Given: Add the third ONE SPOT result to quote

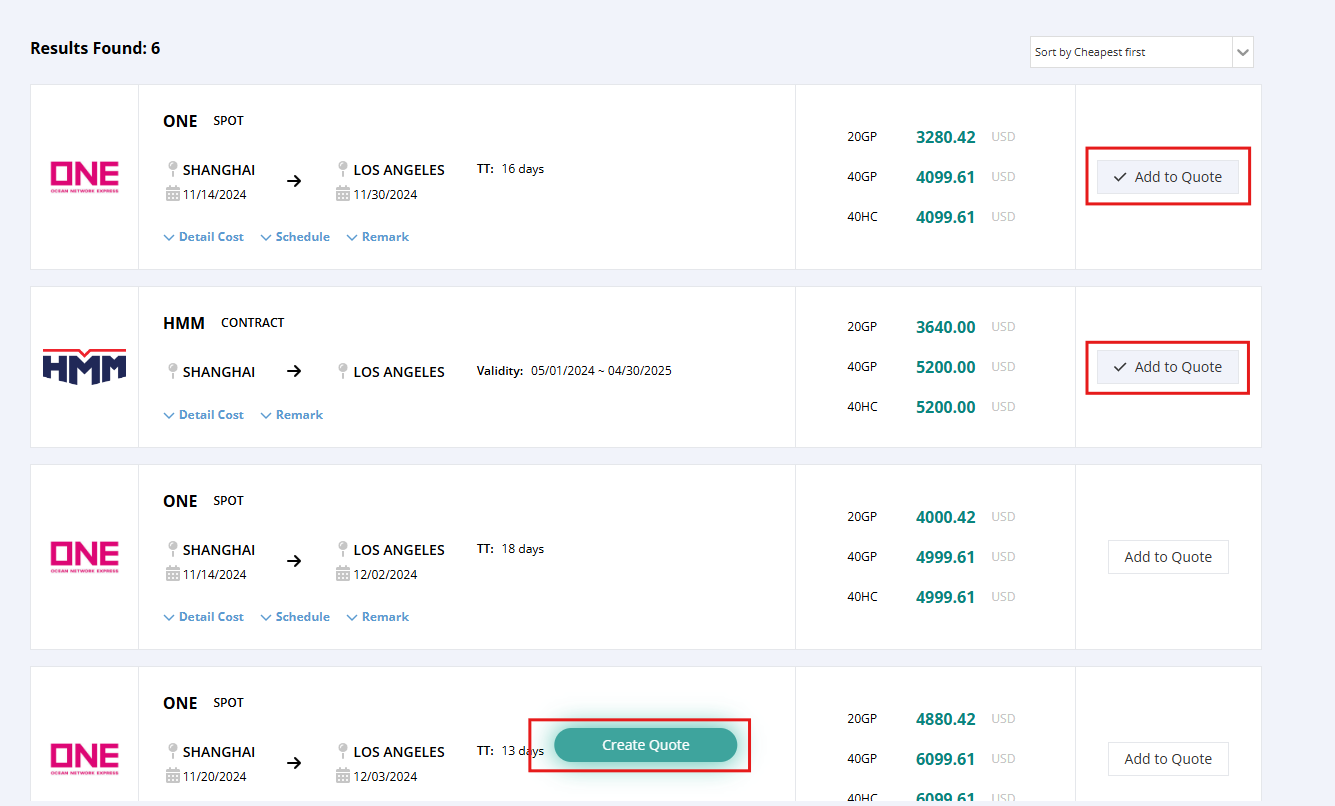Looking at the screenshot, I should point(1168,557).
